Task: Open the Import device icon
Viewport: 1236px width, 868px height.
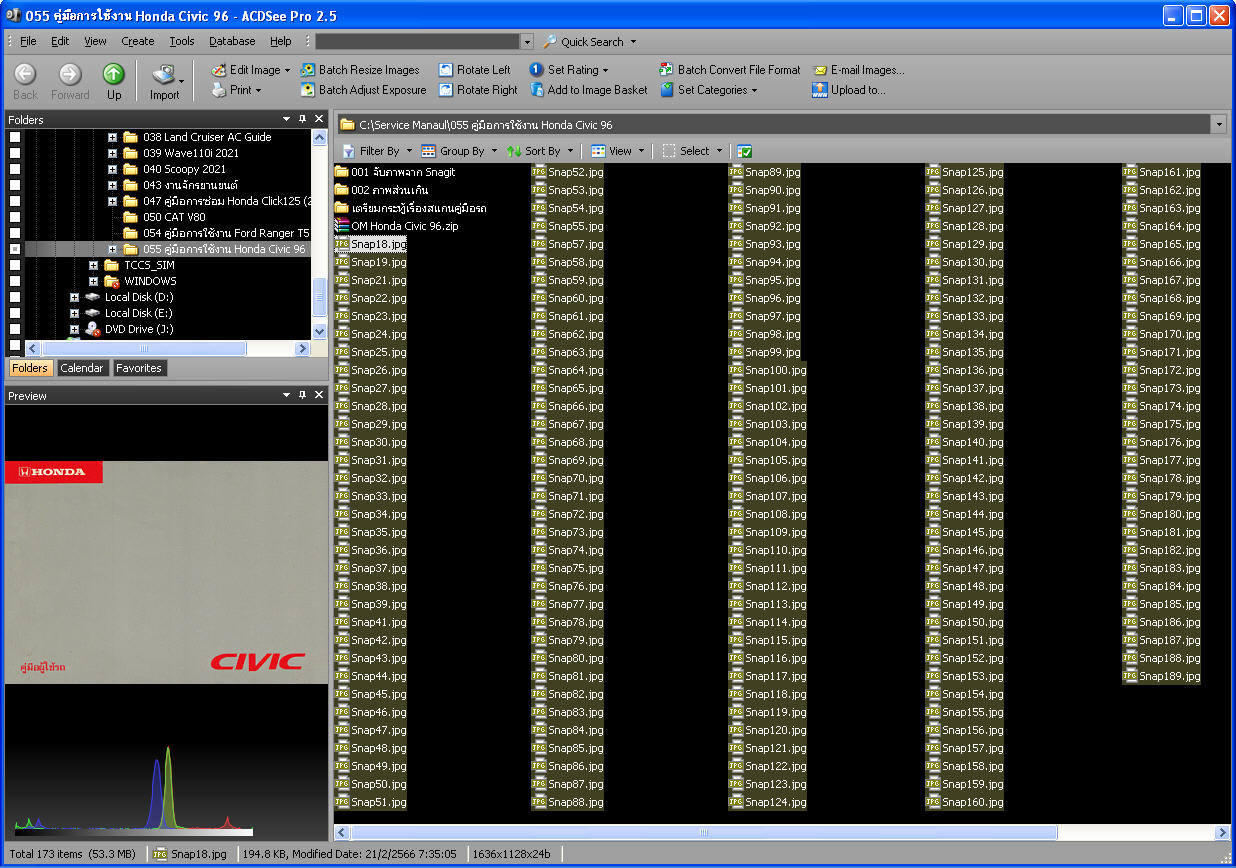Action: tap(164, 74)
